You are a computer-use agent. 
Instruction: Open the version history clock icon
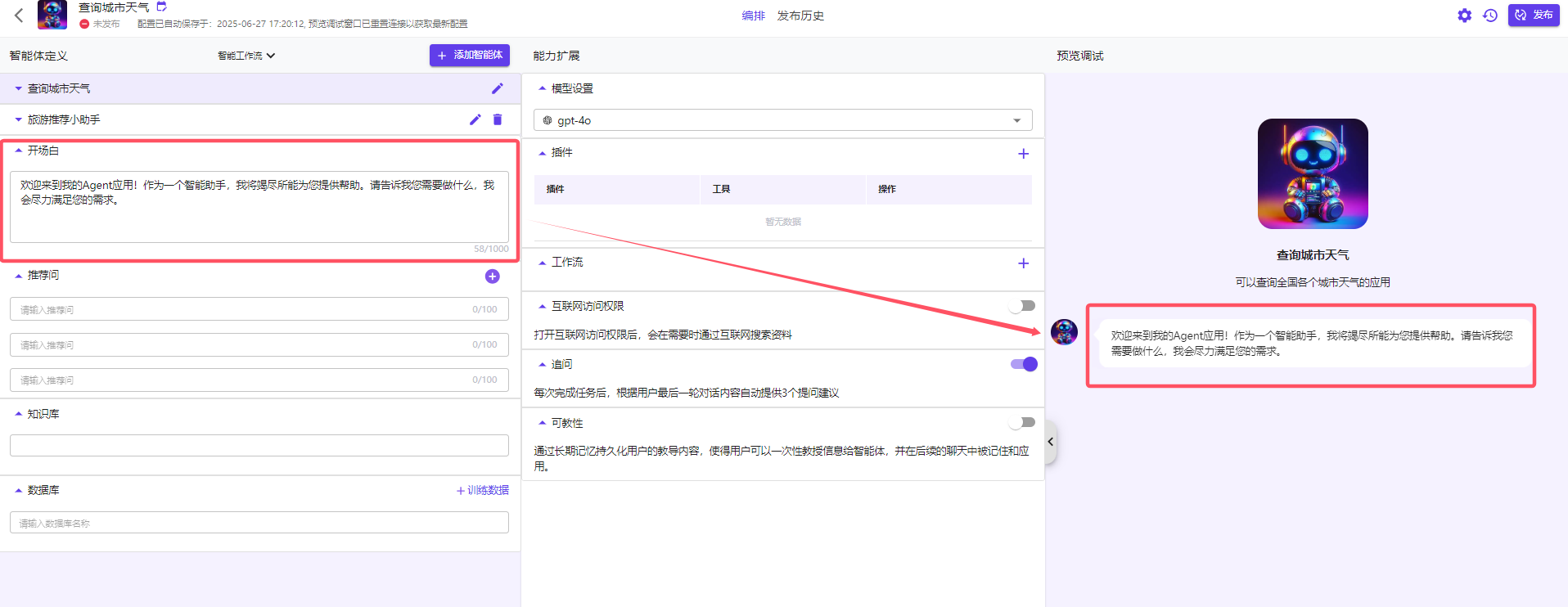click(x=1490, y=16)
